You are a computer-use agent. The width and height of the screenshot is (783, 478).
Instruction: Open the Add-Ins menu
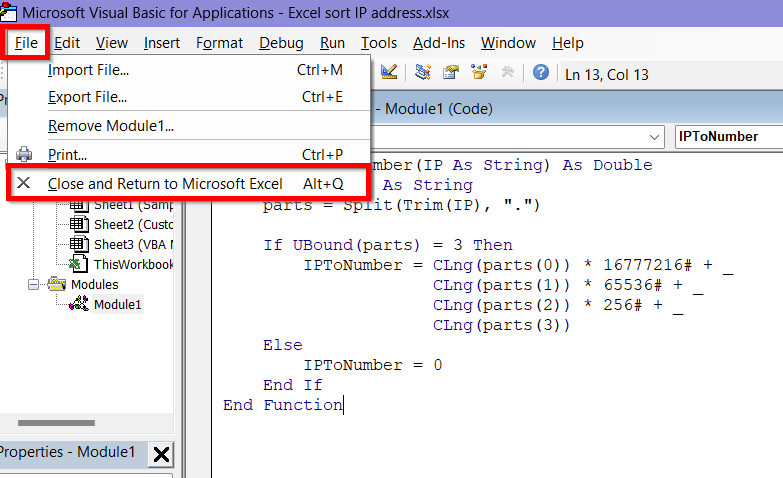click(x=439, y=43)
